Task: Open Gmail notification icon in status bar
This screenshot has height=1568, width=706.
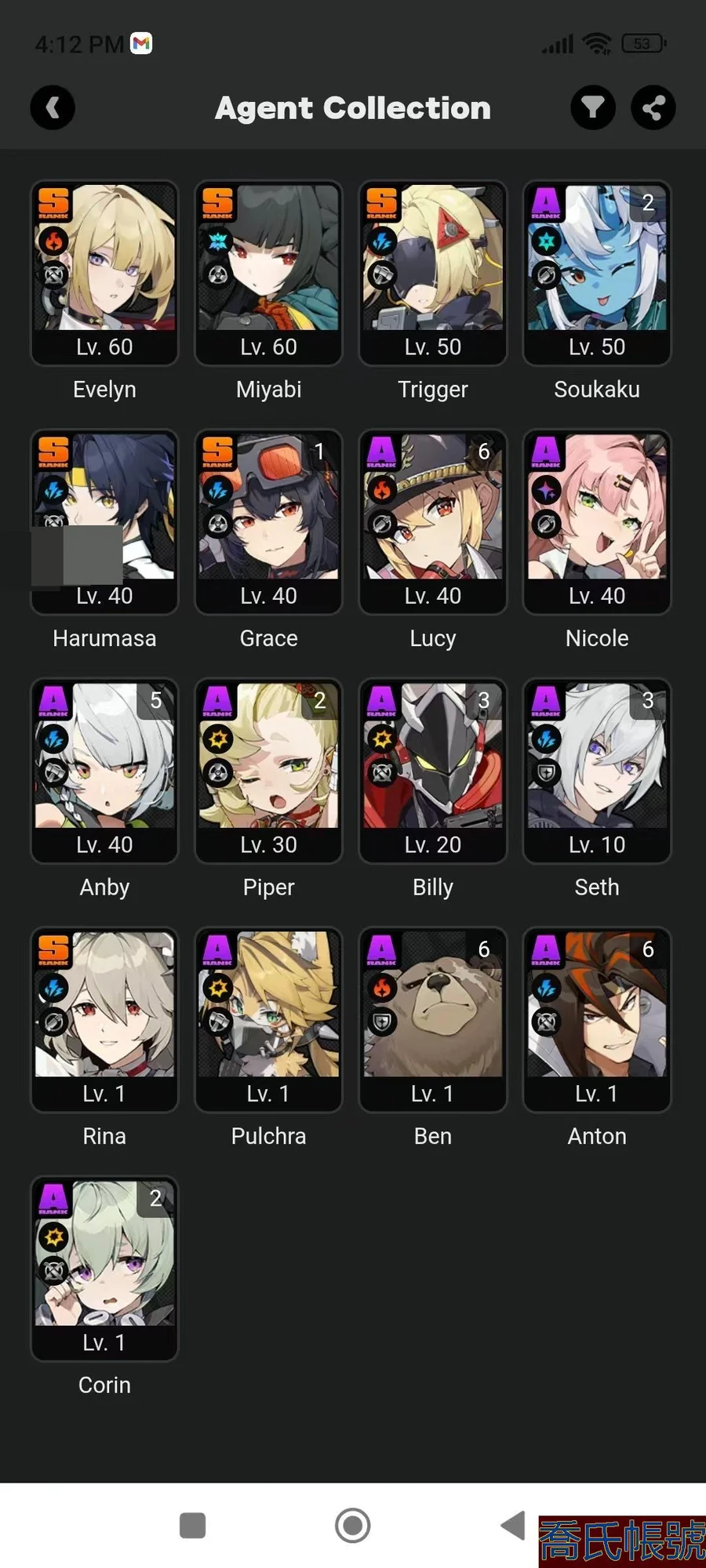Action: click(x=141, y=43)
